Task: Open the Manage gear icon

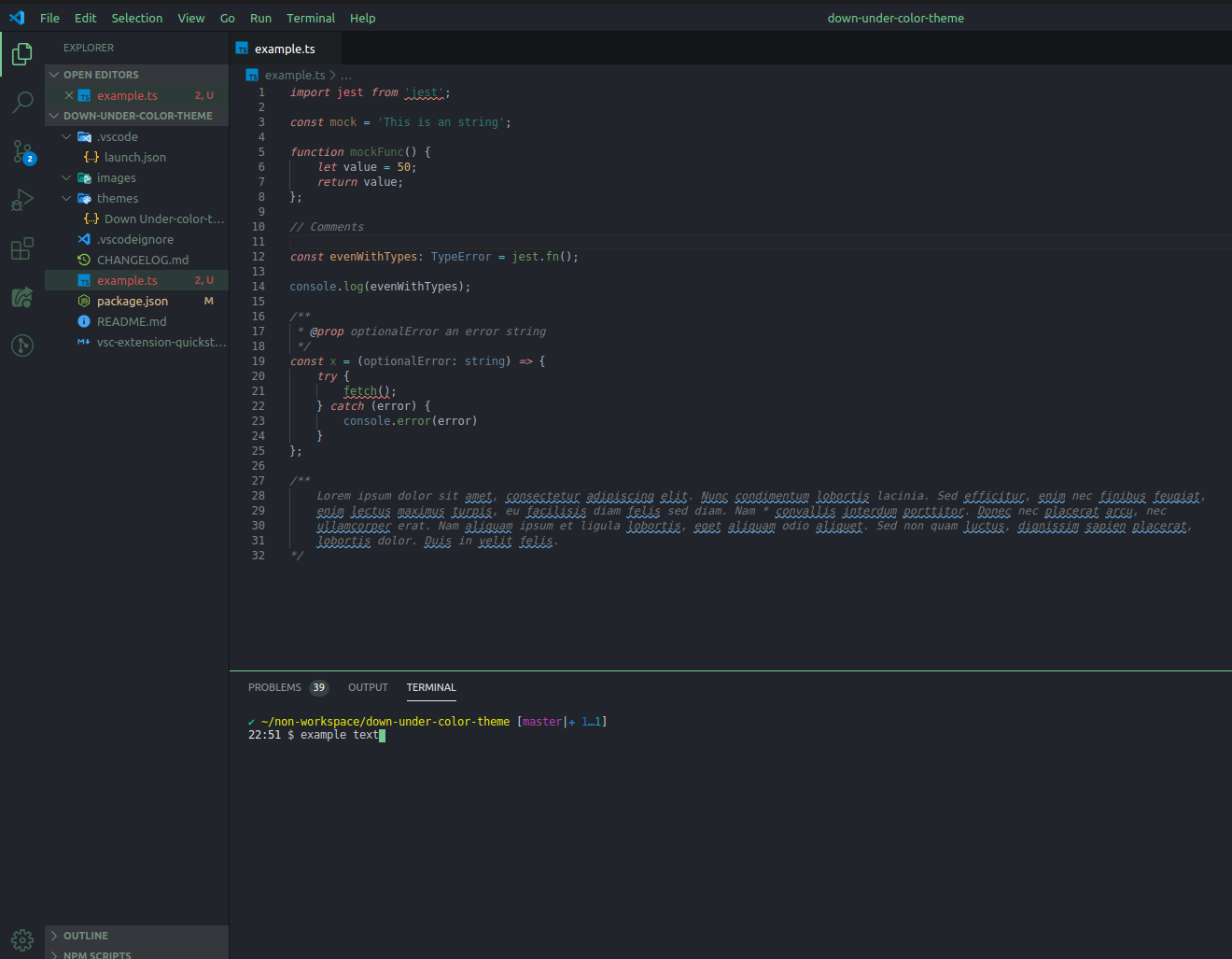Action: tap(22, 939)
